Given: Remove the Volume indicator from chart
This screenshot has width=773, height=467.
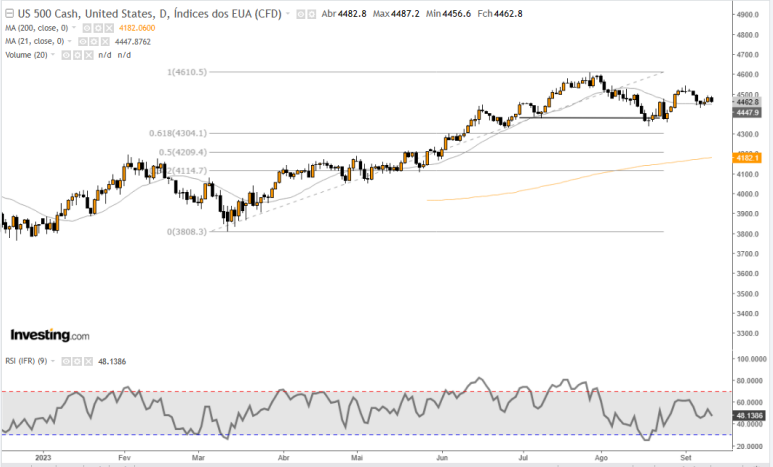Looking at the screenshot, I should (x=88, y=55).
